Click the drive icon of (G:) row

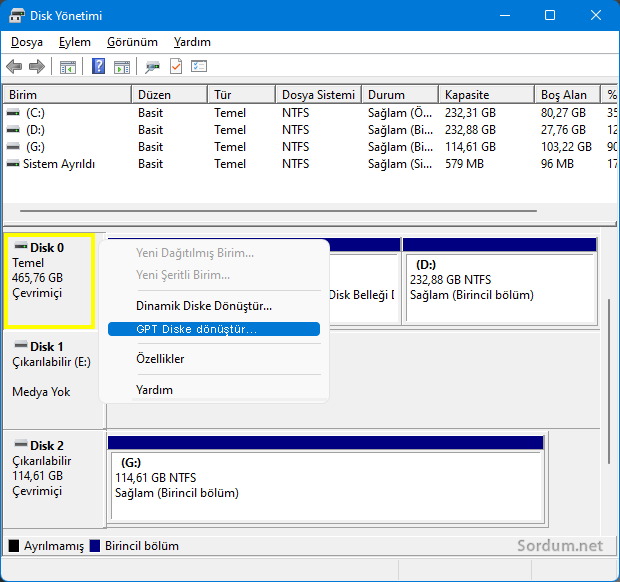(13, 147)
